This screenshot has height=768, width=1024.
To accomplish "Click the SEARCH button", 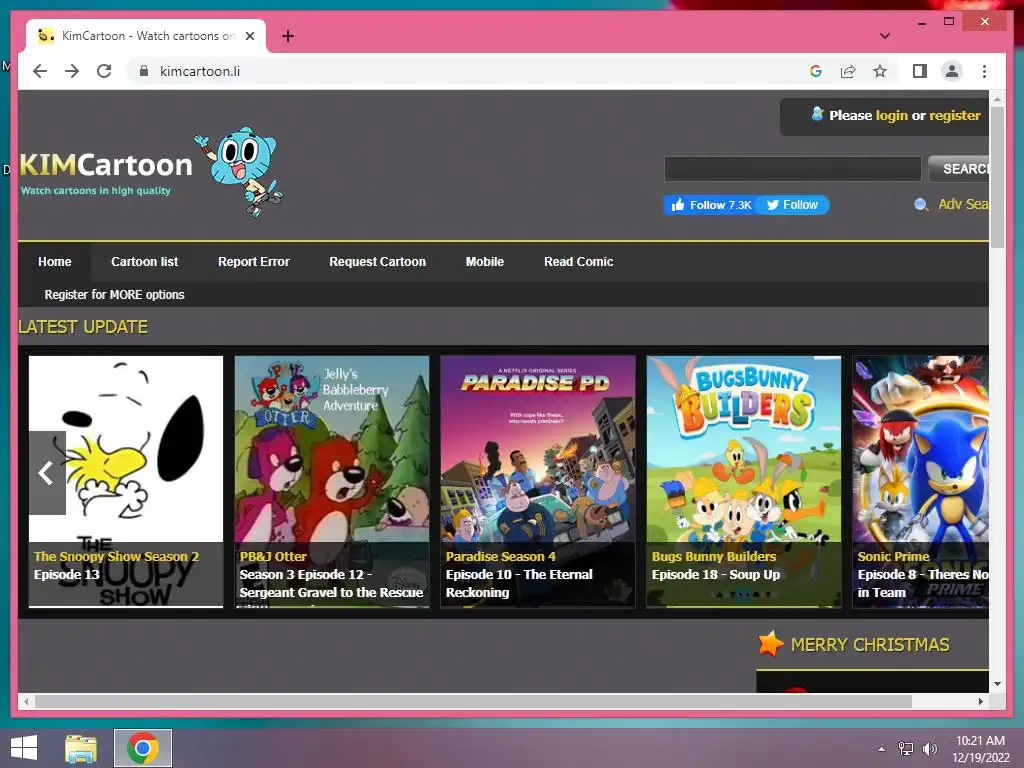I will (959, 169).
